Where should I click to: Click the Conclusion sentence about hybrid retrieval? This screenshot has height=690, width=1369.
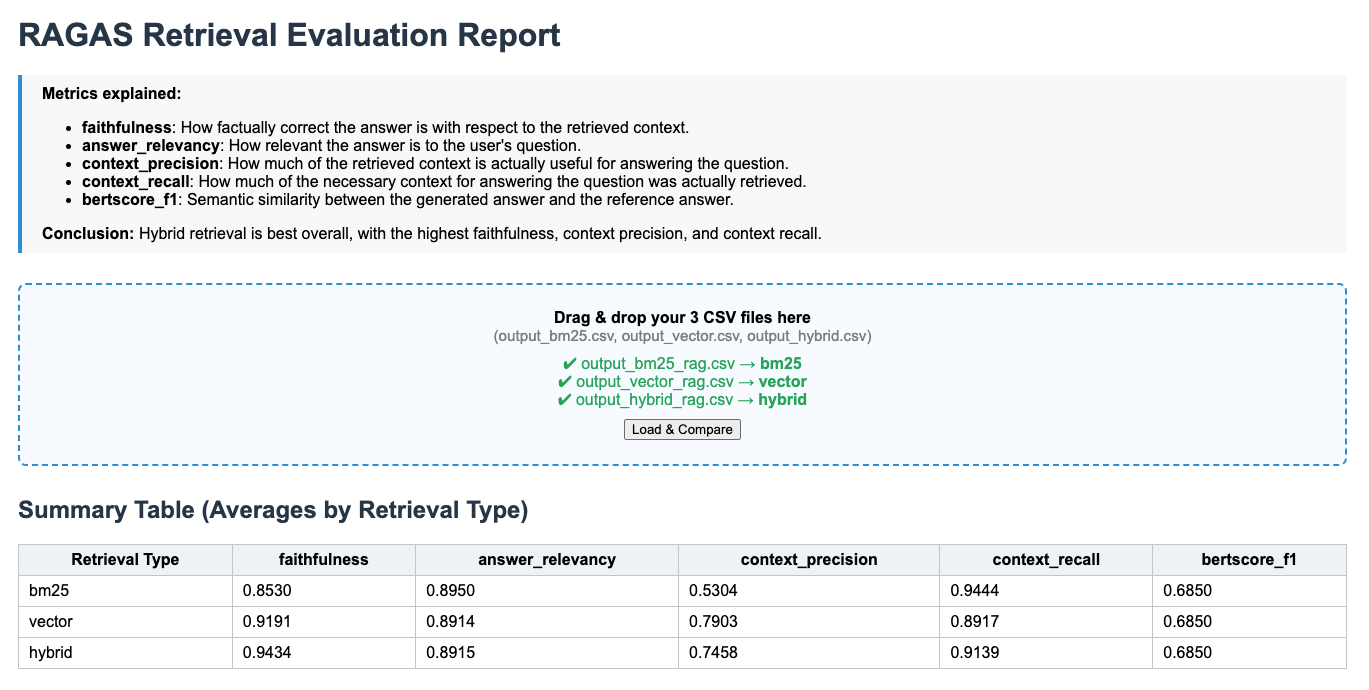click(432, 234)
